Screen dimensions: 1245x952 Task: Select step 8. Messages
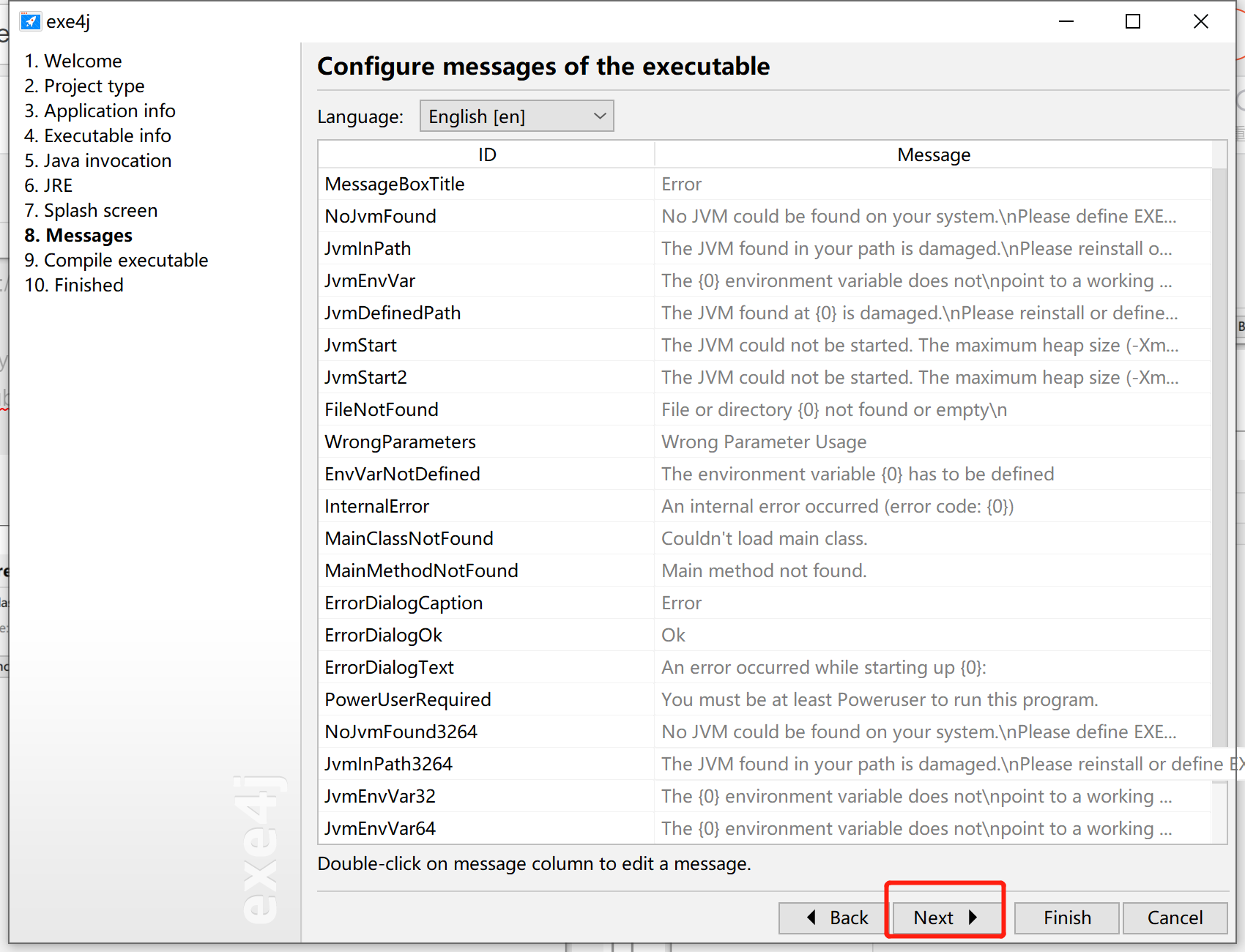coord(78,235)
